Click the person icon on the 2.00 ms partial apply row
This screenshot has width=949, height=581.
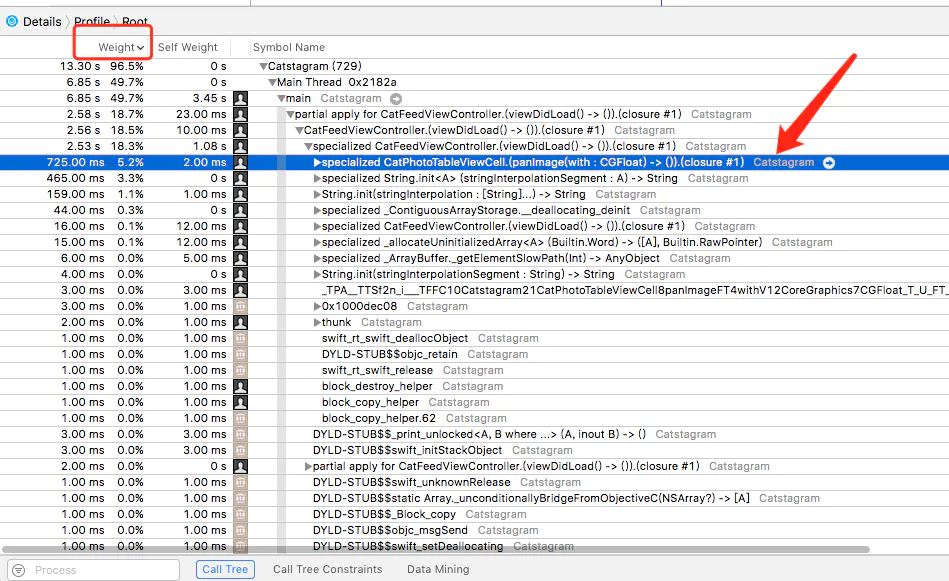click(x=241, y=467)
